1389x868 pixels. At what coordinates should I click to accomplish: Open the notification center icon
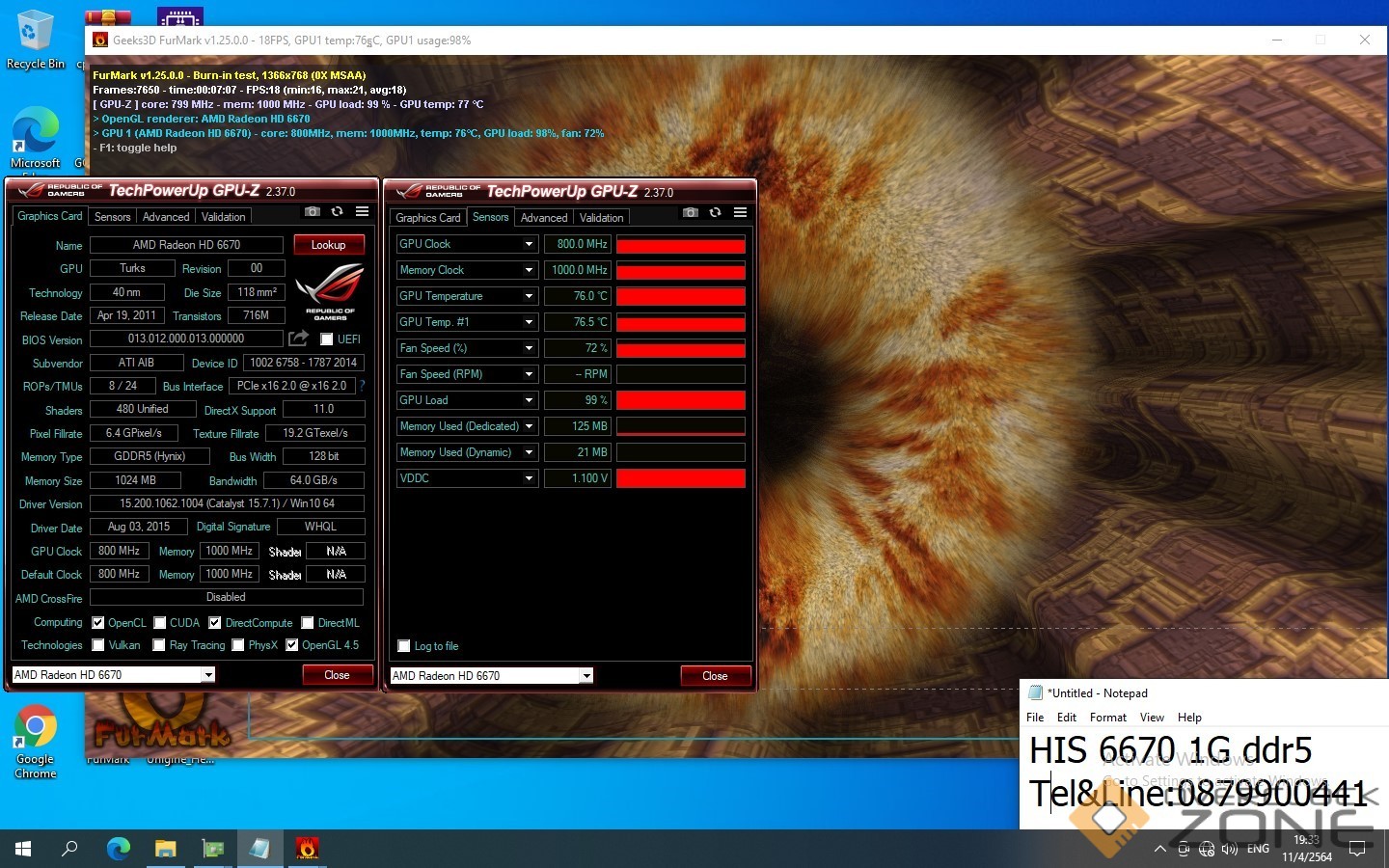click(x=1357, y=849)
